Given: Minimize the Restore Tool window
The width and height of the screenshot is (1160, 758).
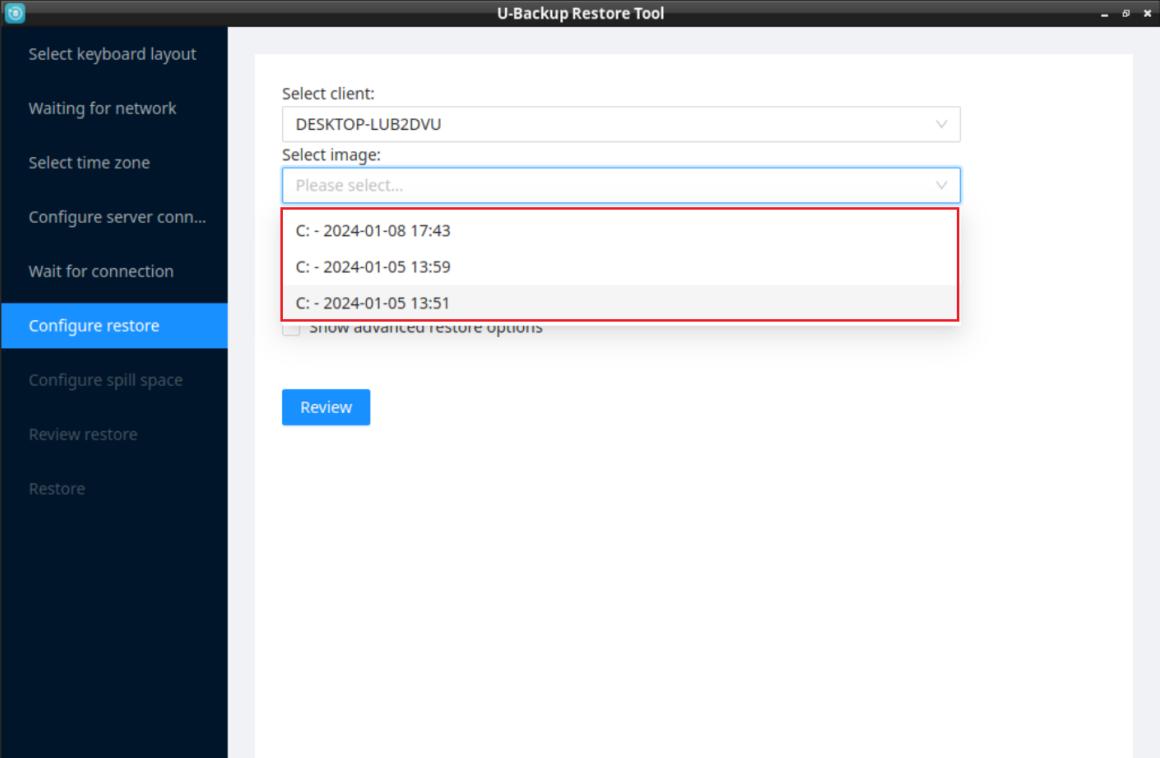Looking at the screenshot, I should click(x=1104, y=13).
